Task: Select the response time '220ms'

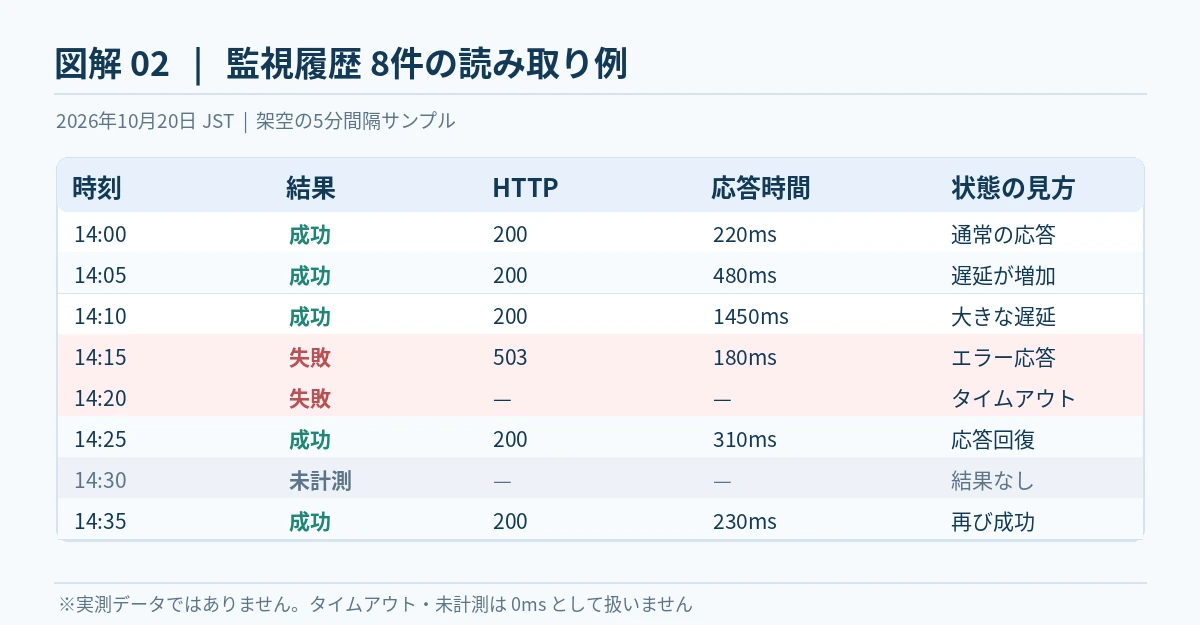Action: [x=745, y=235]
